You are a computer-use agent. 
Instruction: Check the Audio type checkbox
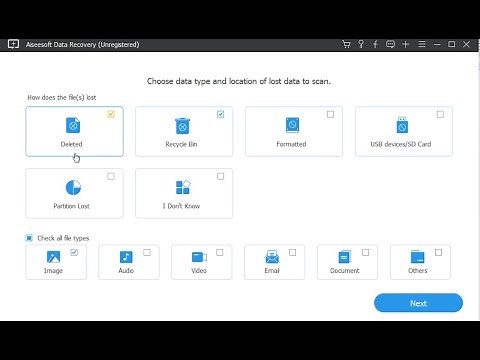coord(147,252)
